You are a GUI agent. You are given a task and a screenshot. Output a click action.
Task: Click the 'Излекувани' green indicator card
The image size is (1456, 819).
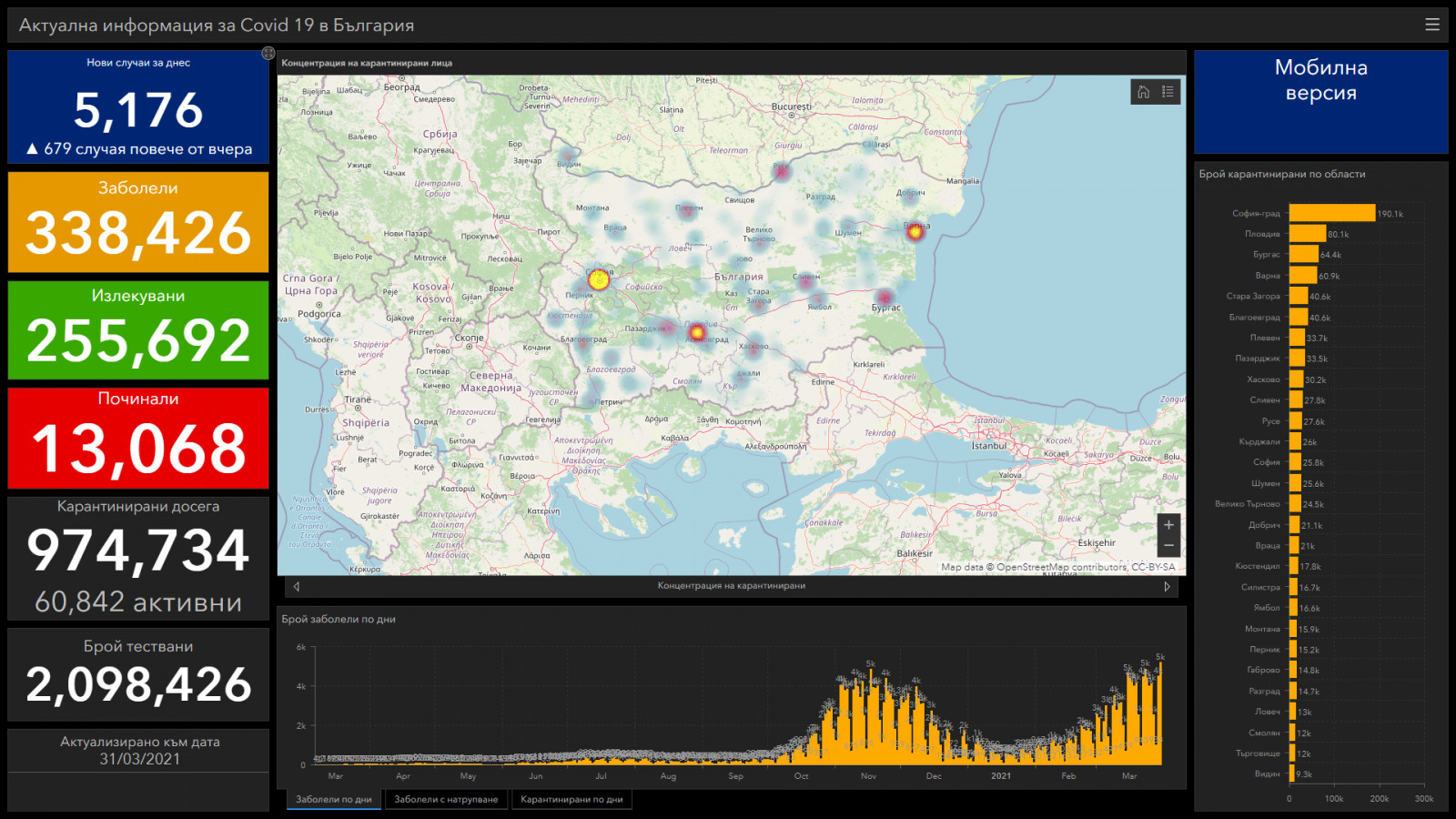[138, 329]
